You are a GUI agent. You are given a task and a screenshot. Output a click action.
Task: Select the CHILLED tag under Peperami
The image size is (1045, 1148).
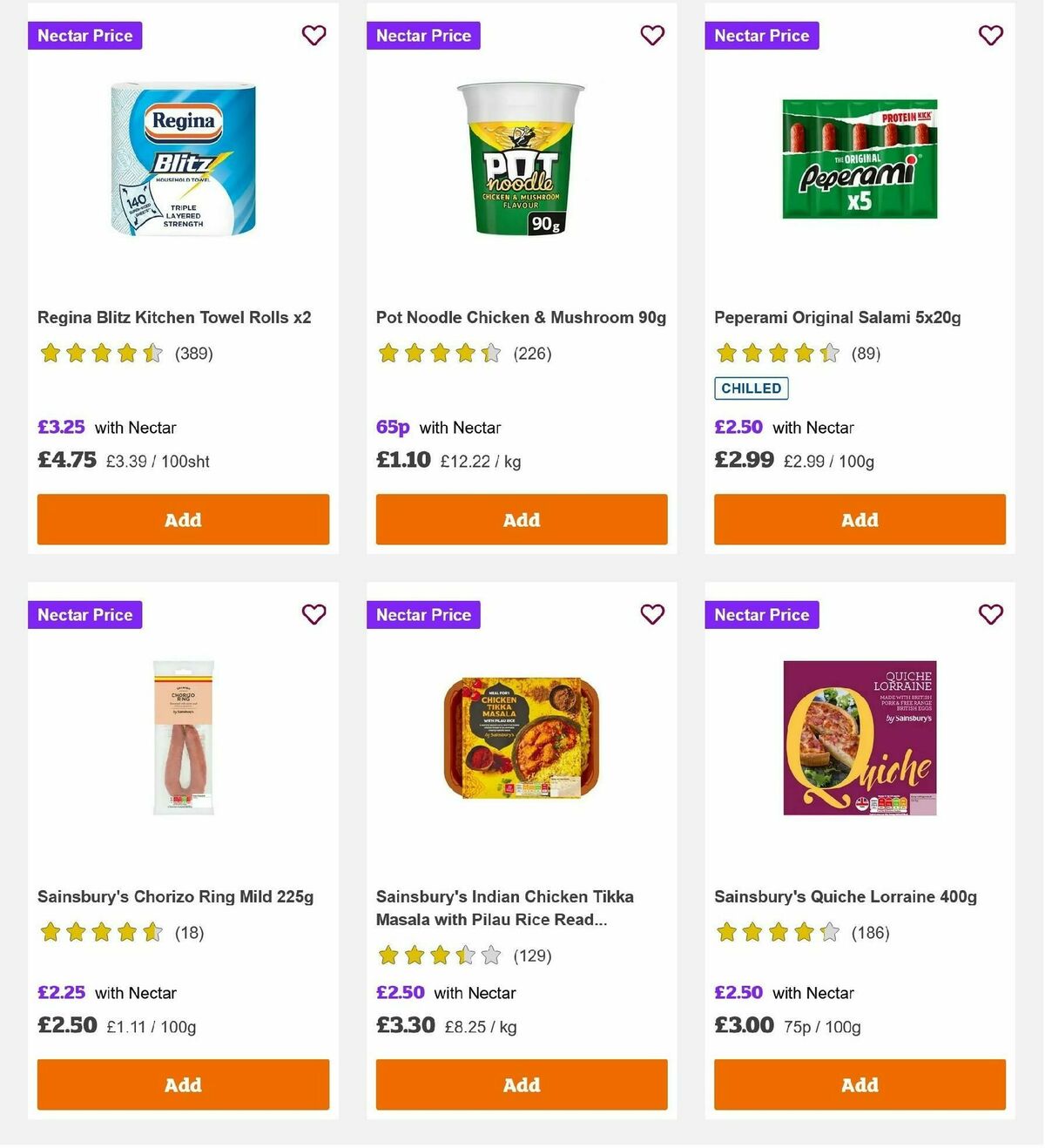pos(751,388)
